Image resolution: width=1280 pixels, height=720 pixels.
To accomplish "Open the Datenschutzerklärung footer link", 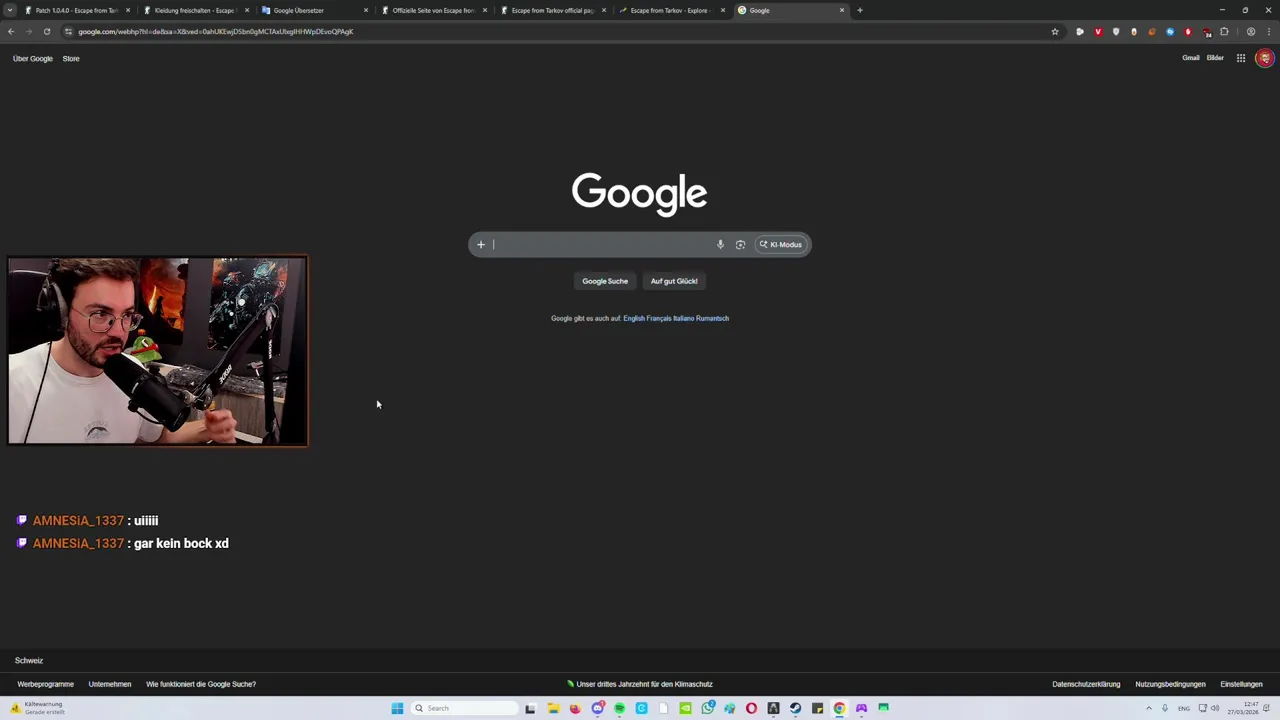I will [x=1086, y=684].
